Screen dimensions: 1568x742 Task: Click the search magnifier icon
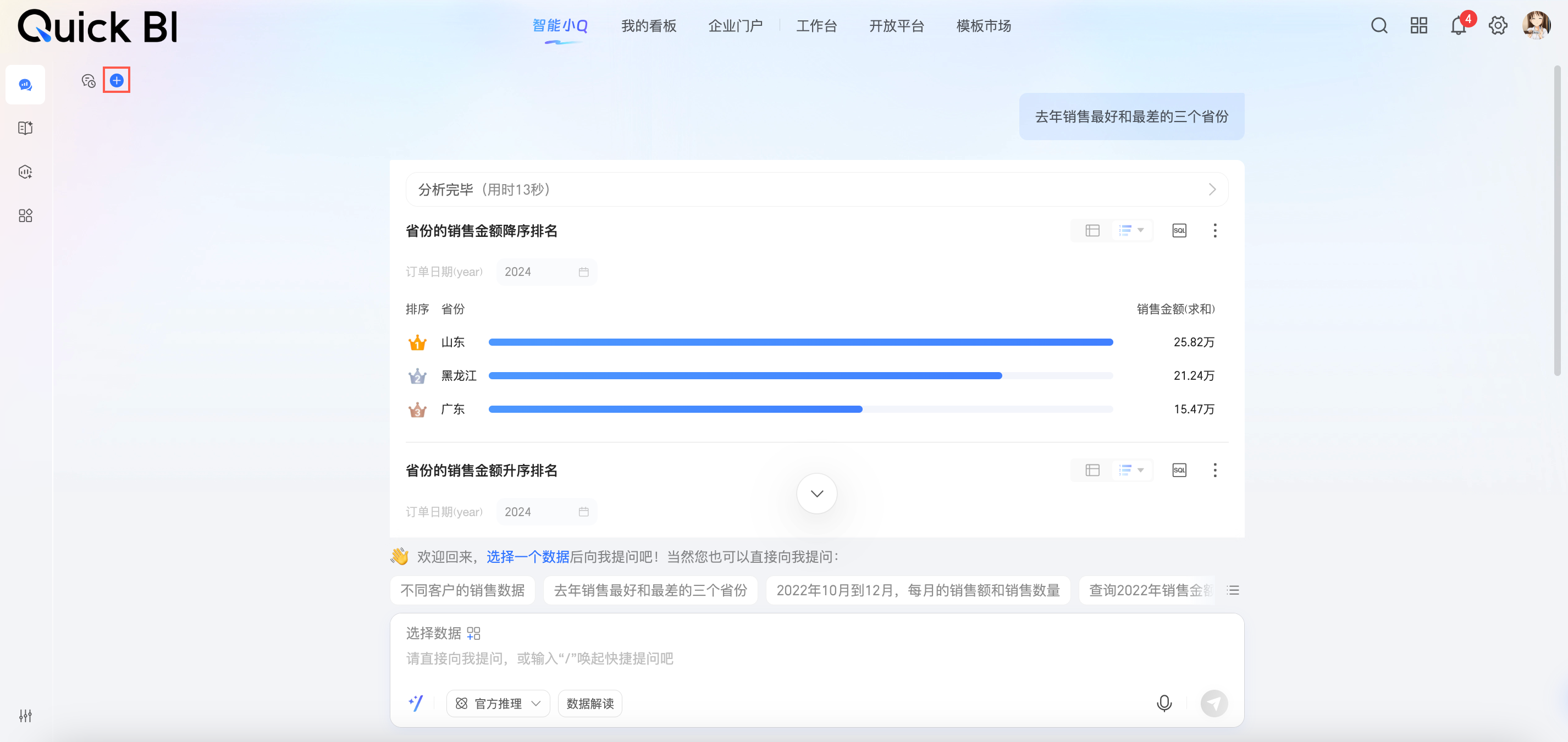[1379, 26]
